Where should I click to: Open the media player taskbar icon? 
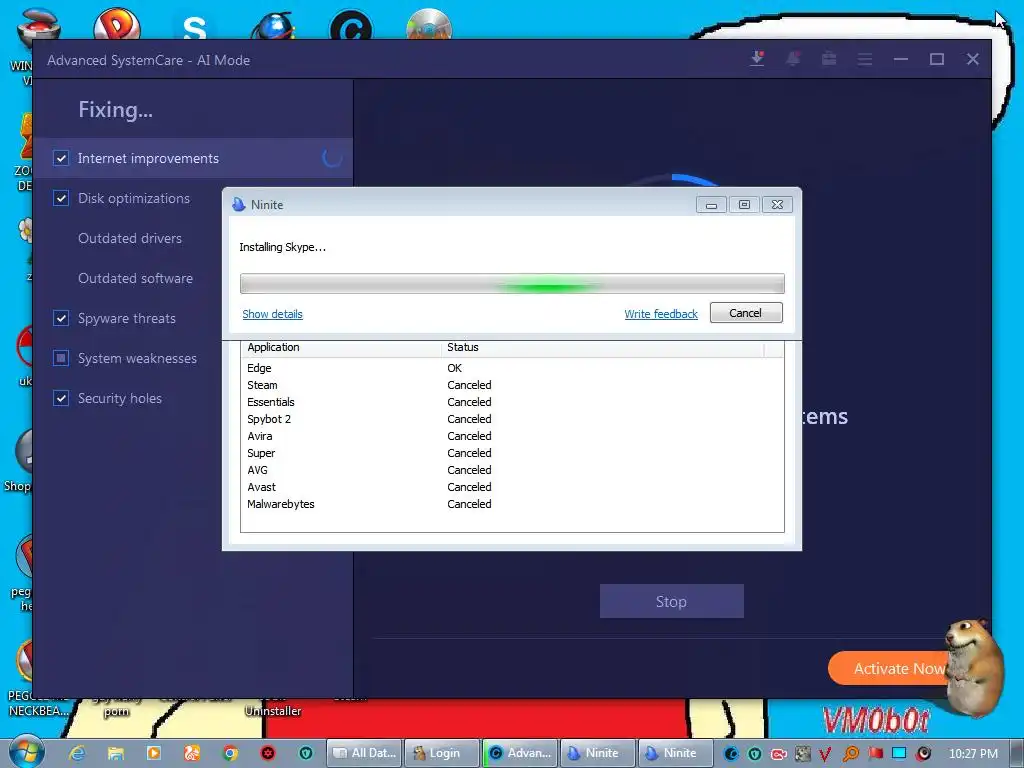(154, 753)
